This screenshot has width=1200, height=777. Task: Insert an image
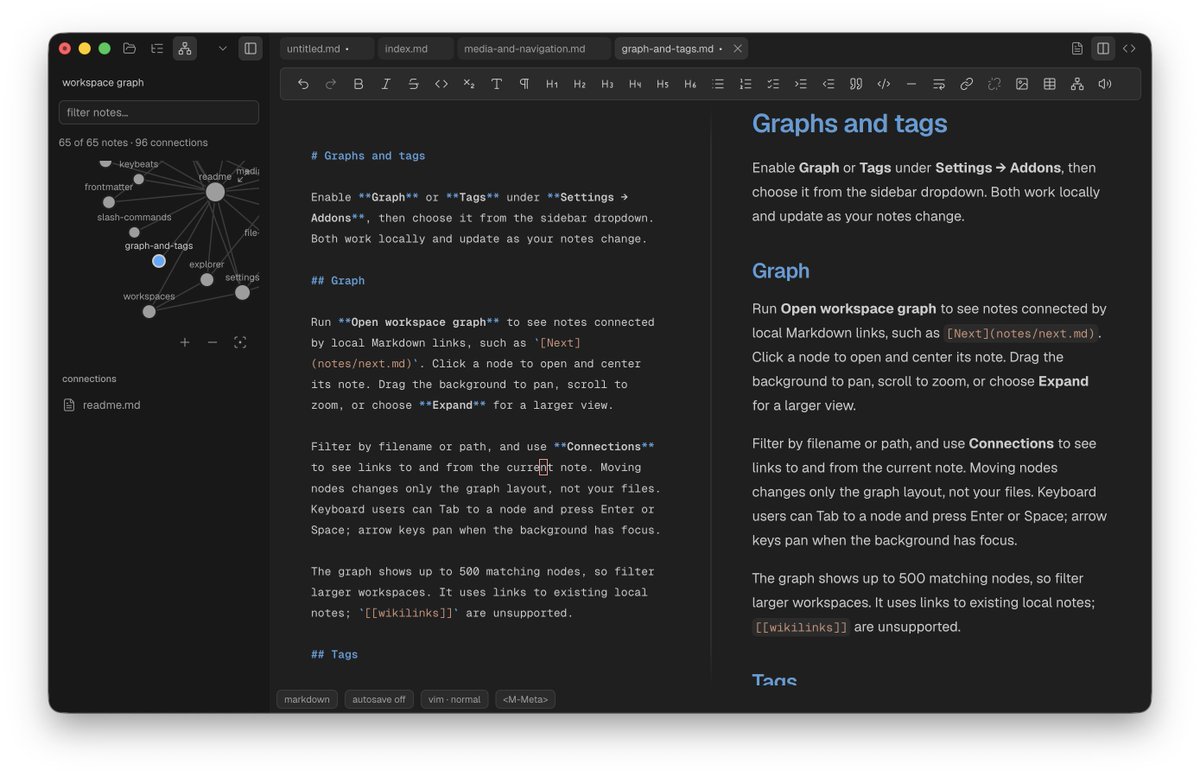[x=1022, y=84]
